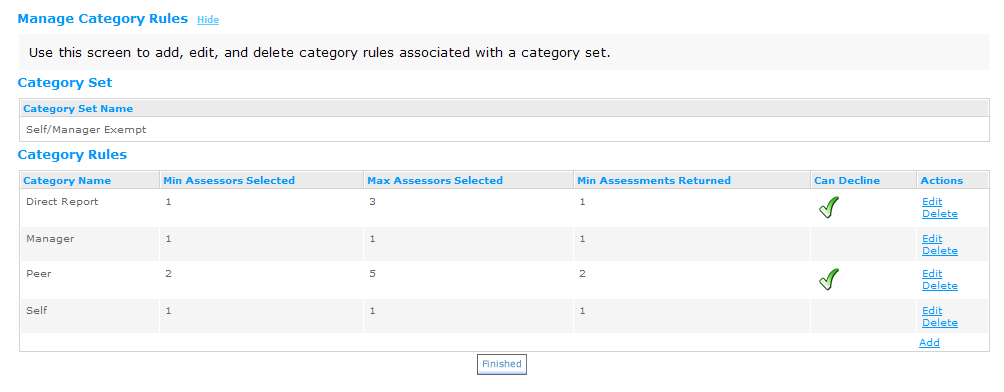This screenshot has width=1004, height=392.
Task: Select the Self/Manager Exempt category set row
Action: pos(505,129)
